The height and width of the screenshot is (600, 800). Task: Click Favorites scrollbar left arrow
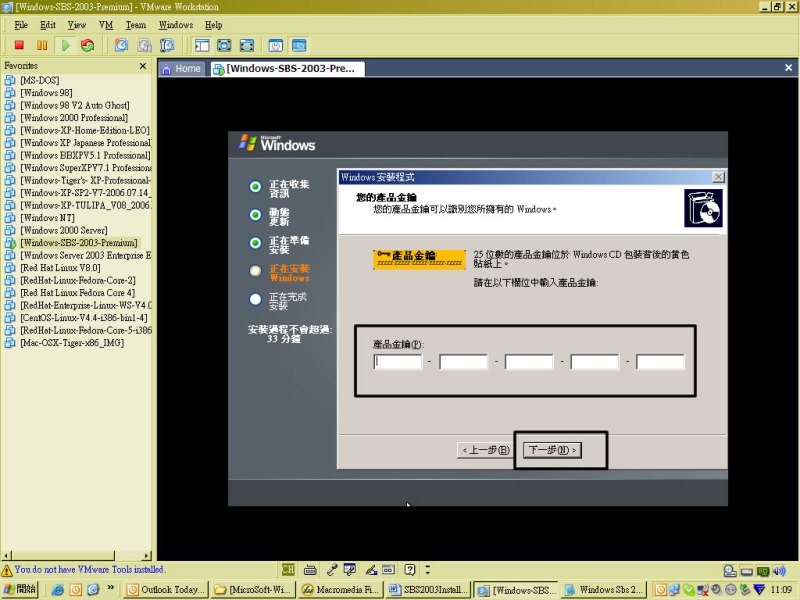coord(7,556)
